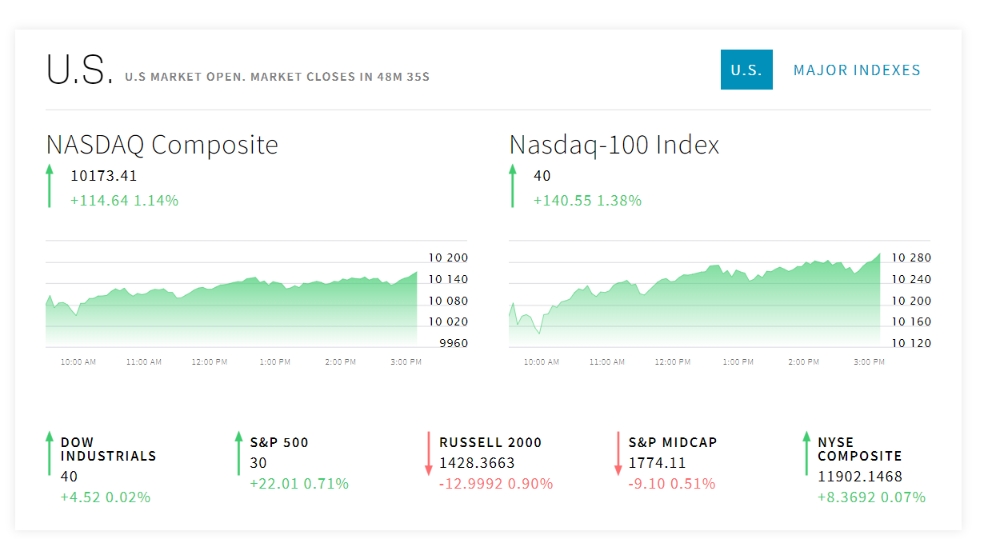Click the NYSE Composite green up arrow
The image size is (1000, 539).
click(x=806, y=453)
